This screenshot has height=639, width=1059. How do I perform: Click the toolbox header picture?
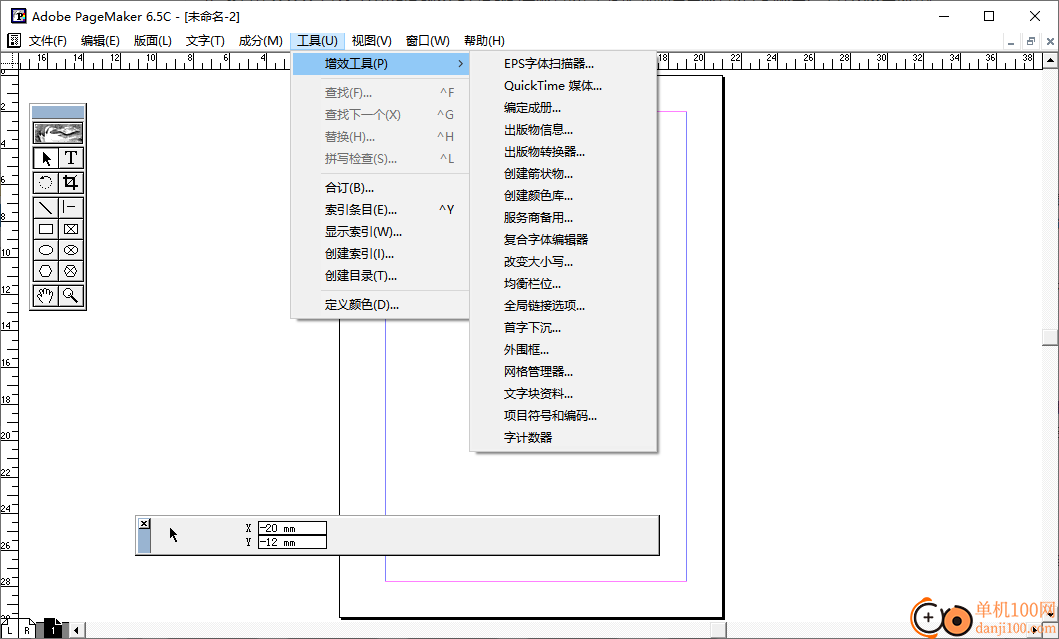(x=58, y=132)
